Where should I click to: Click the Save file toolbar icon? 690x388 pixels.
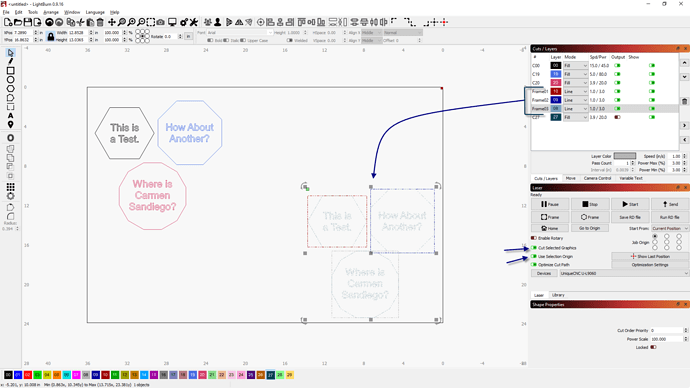coord(27,22)
